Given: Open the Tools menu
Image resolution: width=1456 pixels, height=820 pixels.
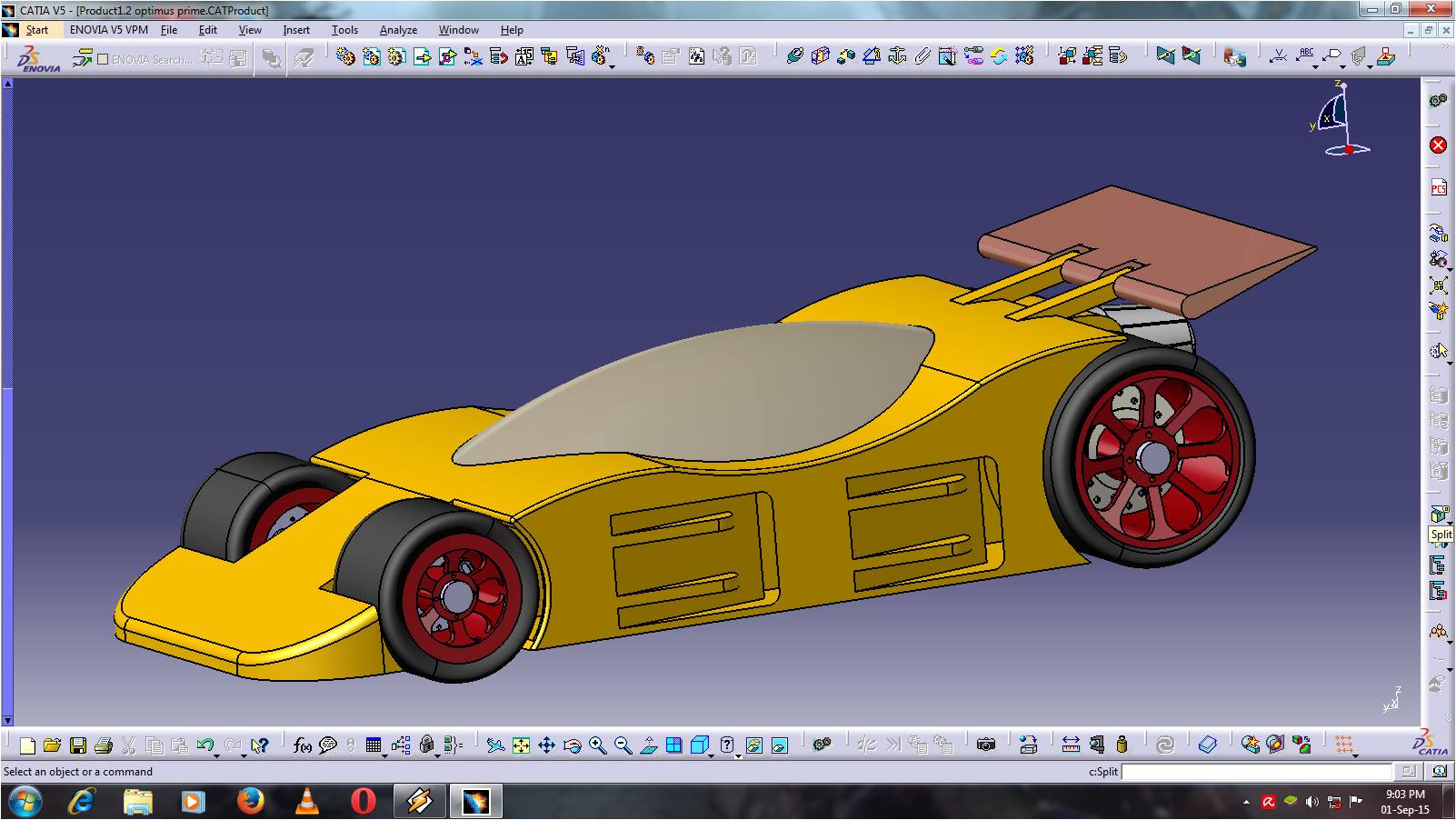Looking at the screenshot, I should click(x=344, y=29).
